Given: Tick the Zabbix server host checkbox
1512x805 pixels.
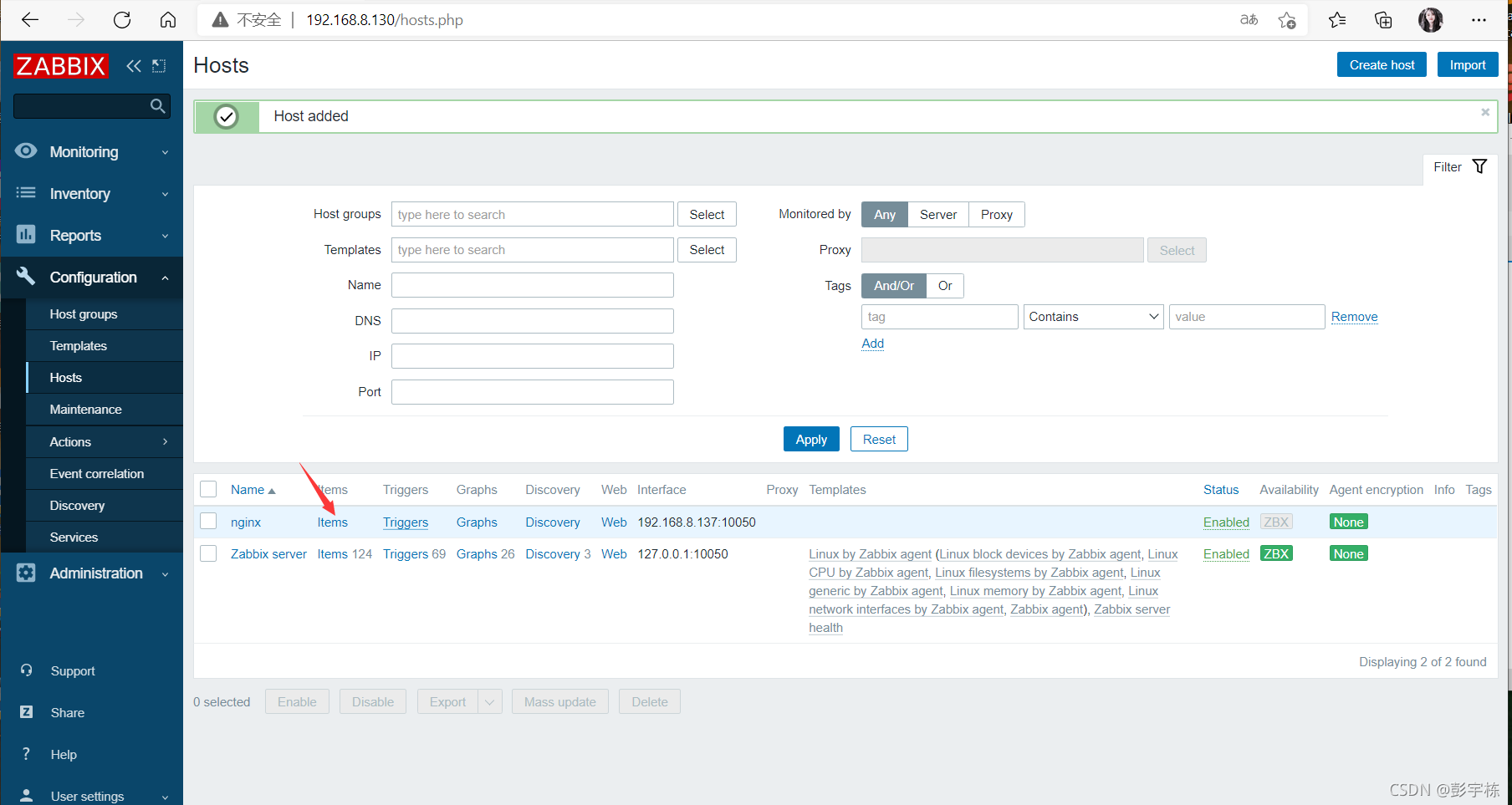Looking at the screenshot, I should tap(208, 553).
